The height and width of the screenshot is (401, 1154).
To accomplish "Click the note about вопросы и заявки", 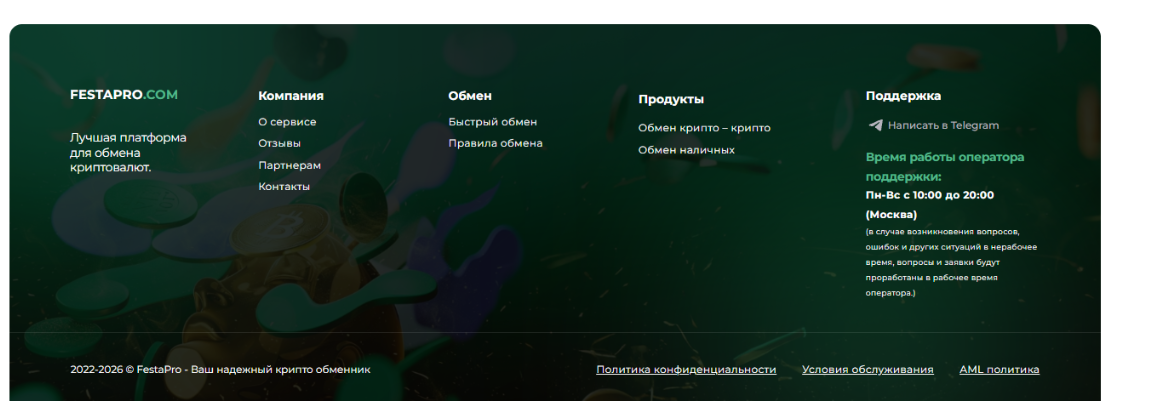I will pyautogui.click(x=951, y=262).
